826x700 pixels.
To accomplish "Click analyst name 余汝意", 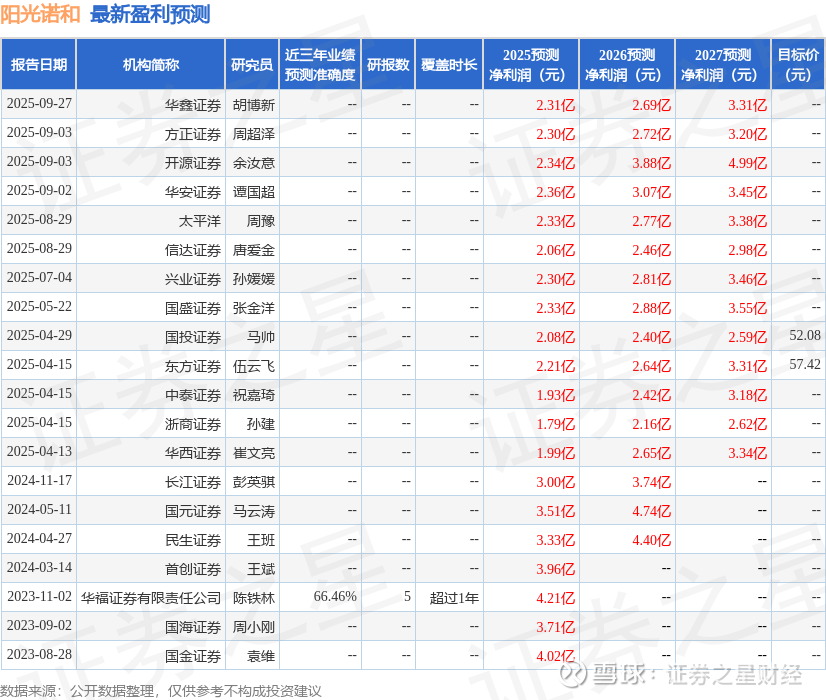I will tap(254, 163).
